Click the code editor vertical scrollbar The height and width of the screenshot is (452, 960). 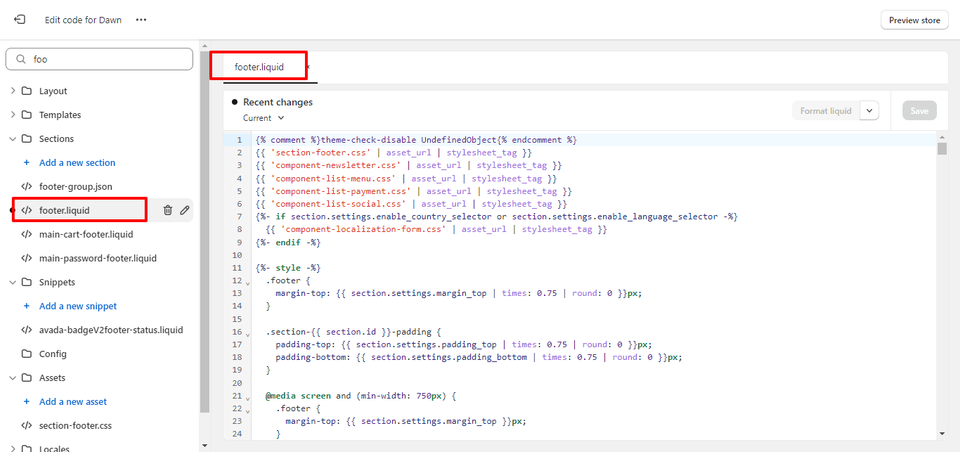[x=942, y=149]
